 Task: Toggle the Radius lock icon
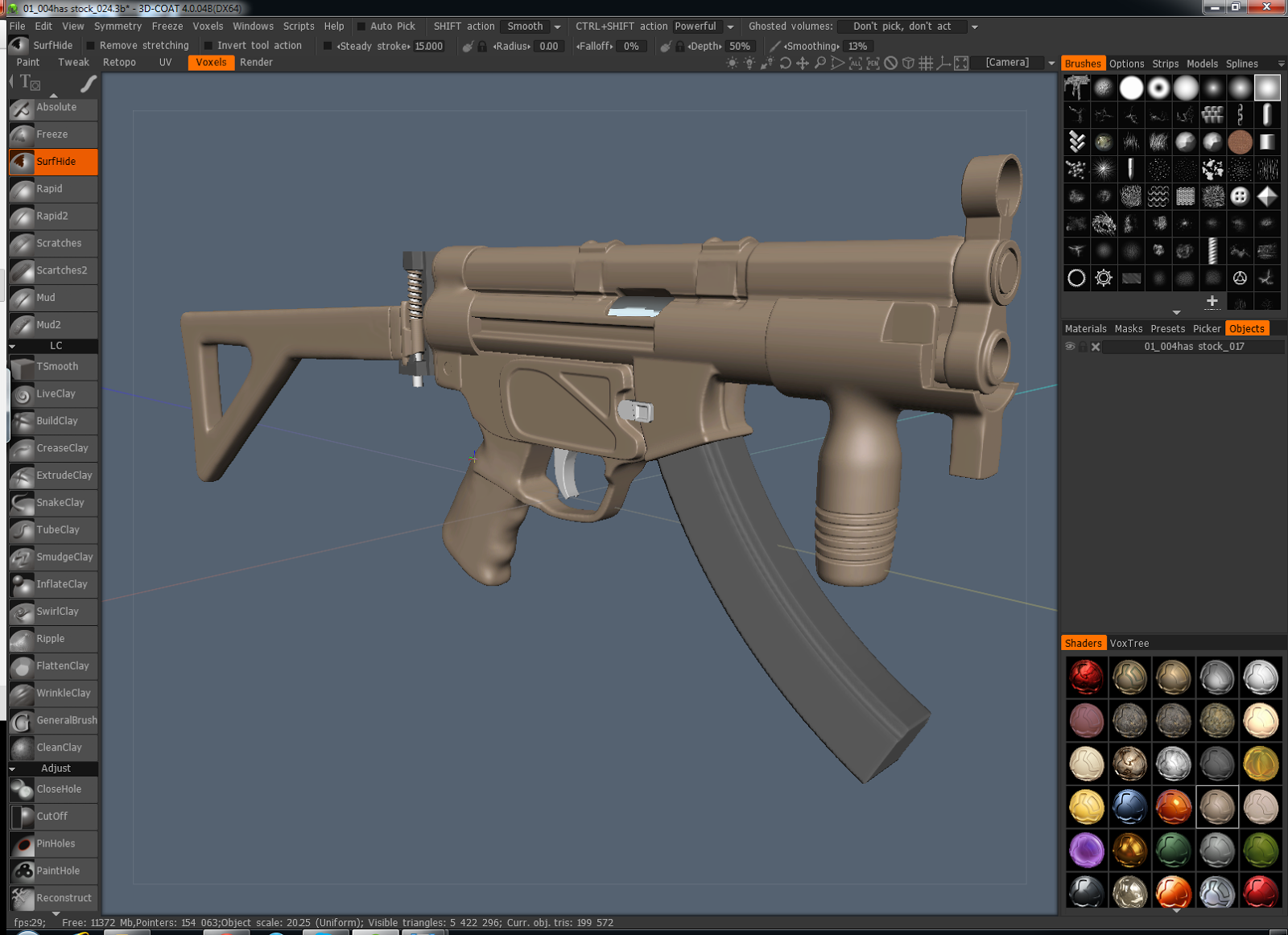tap(482, 47)
